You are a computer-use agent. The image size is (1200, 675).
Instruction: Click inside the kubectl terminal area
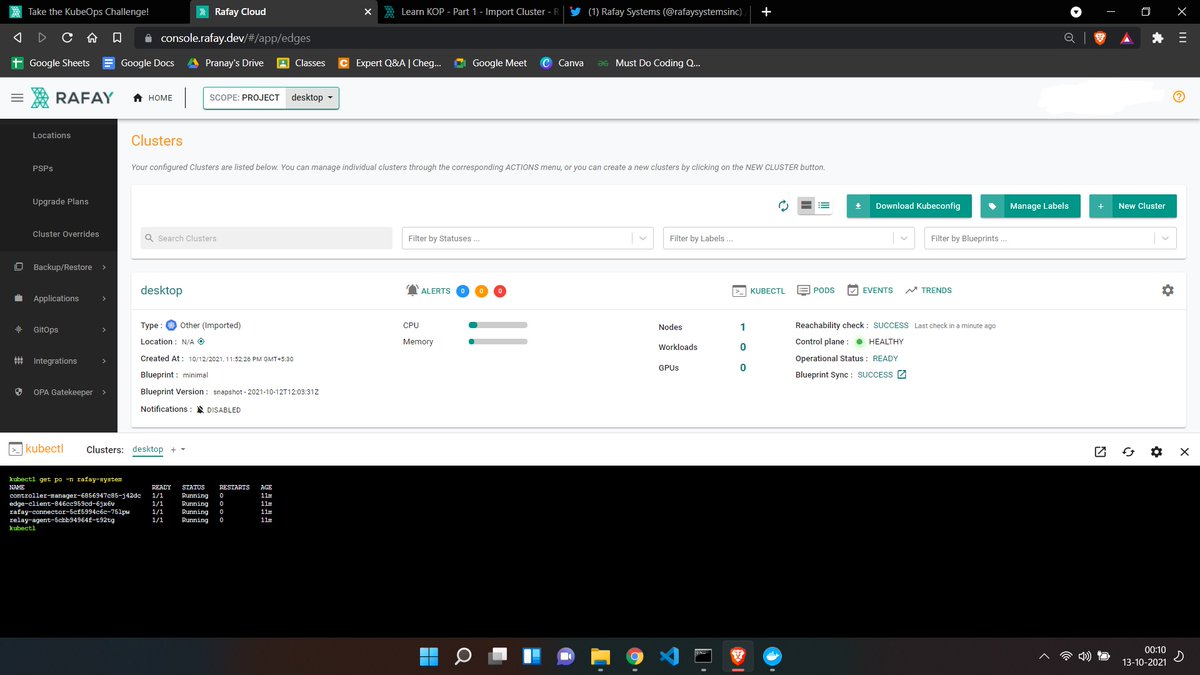tap(600, 551)
